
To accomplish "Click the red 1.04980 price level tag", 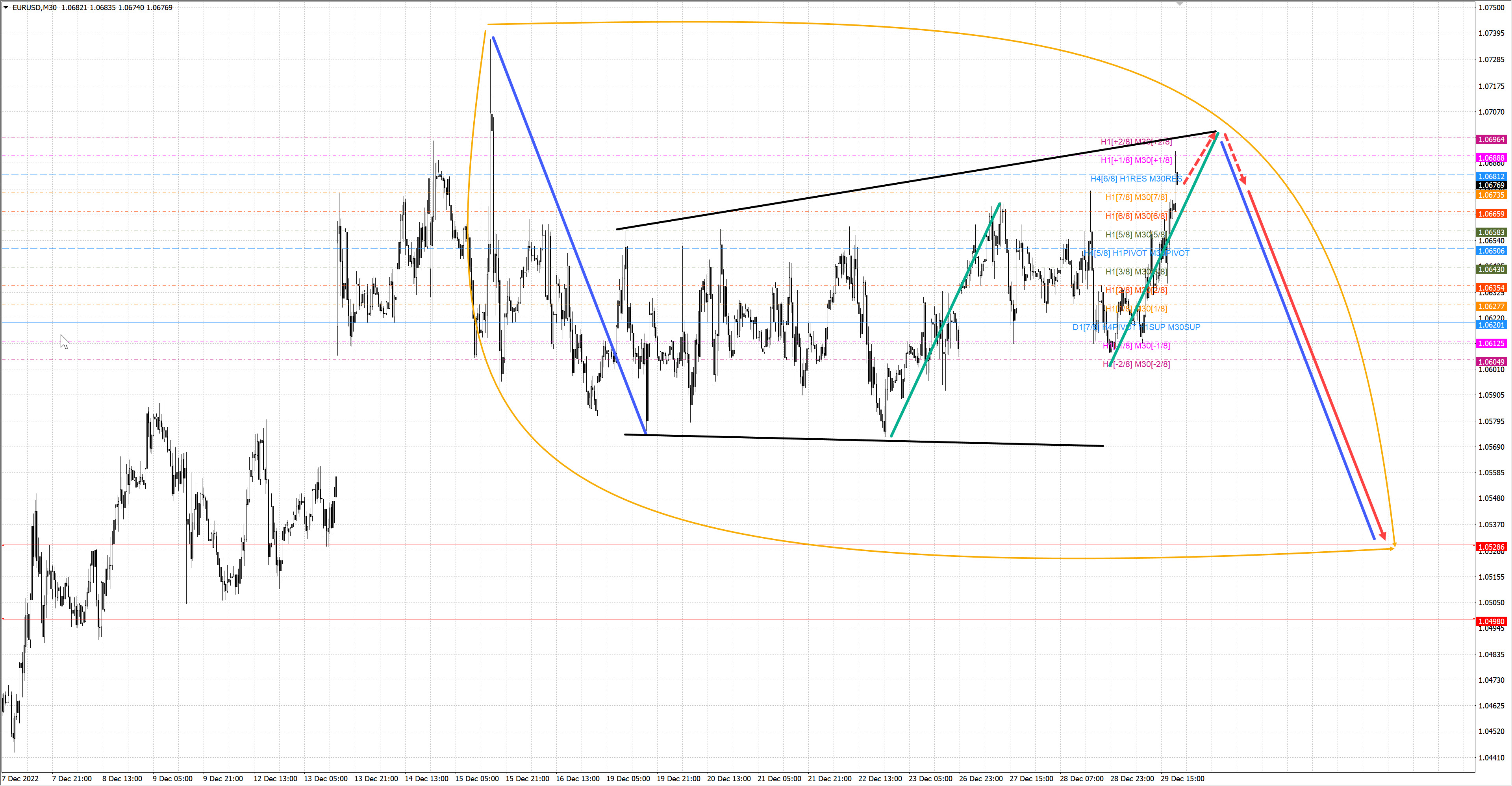I will 1491,621.
